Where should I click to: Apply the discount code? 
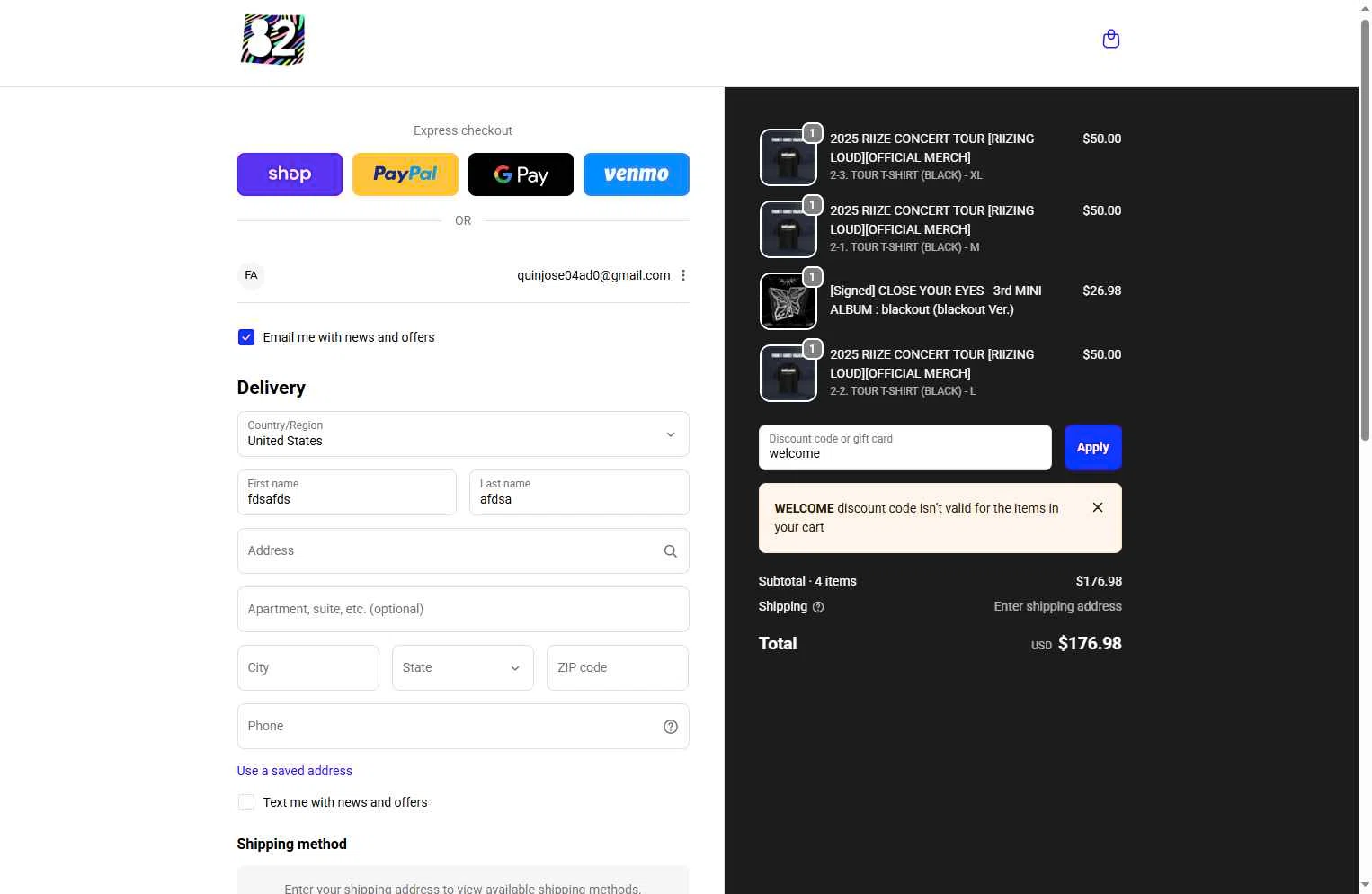coord(1093,447)
